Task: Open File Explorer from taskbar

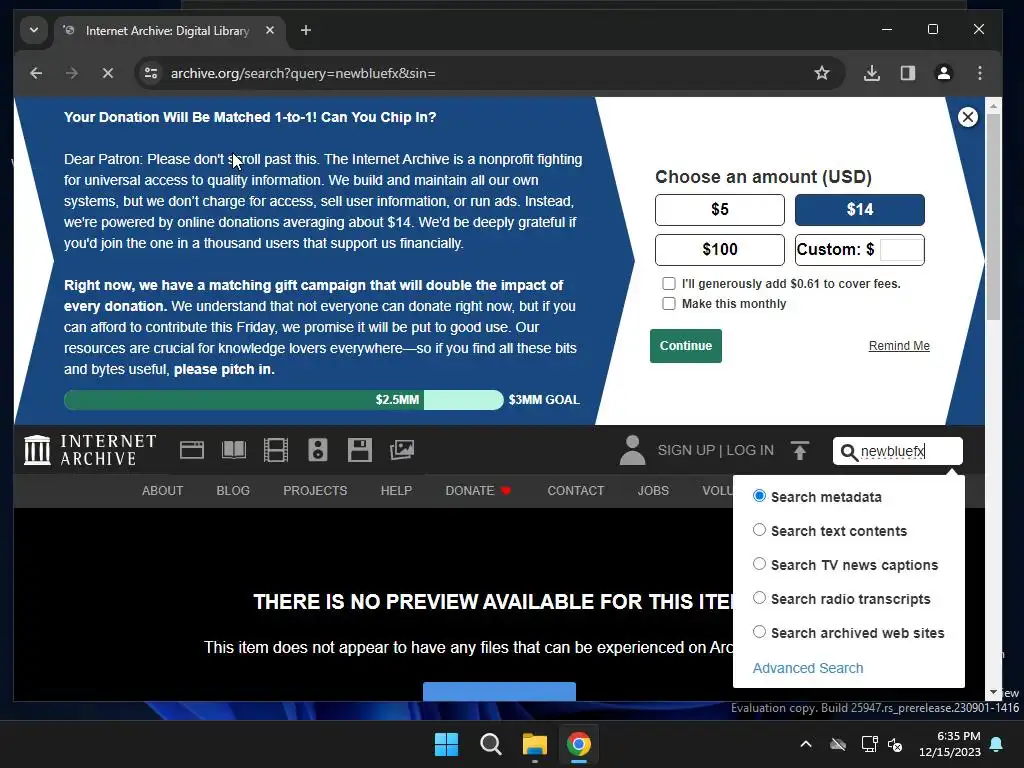Action: (x=534, y=744)
